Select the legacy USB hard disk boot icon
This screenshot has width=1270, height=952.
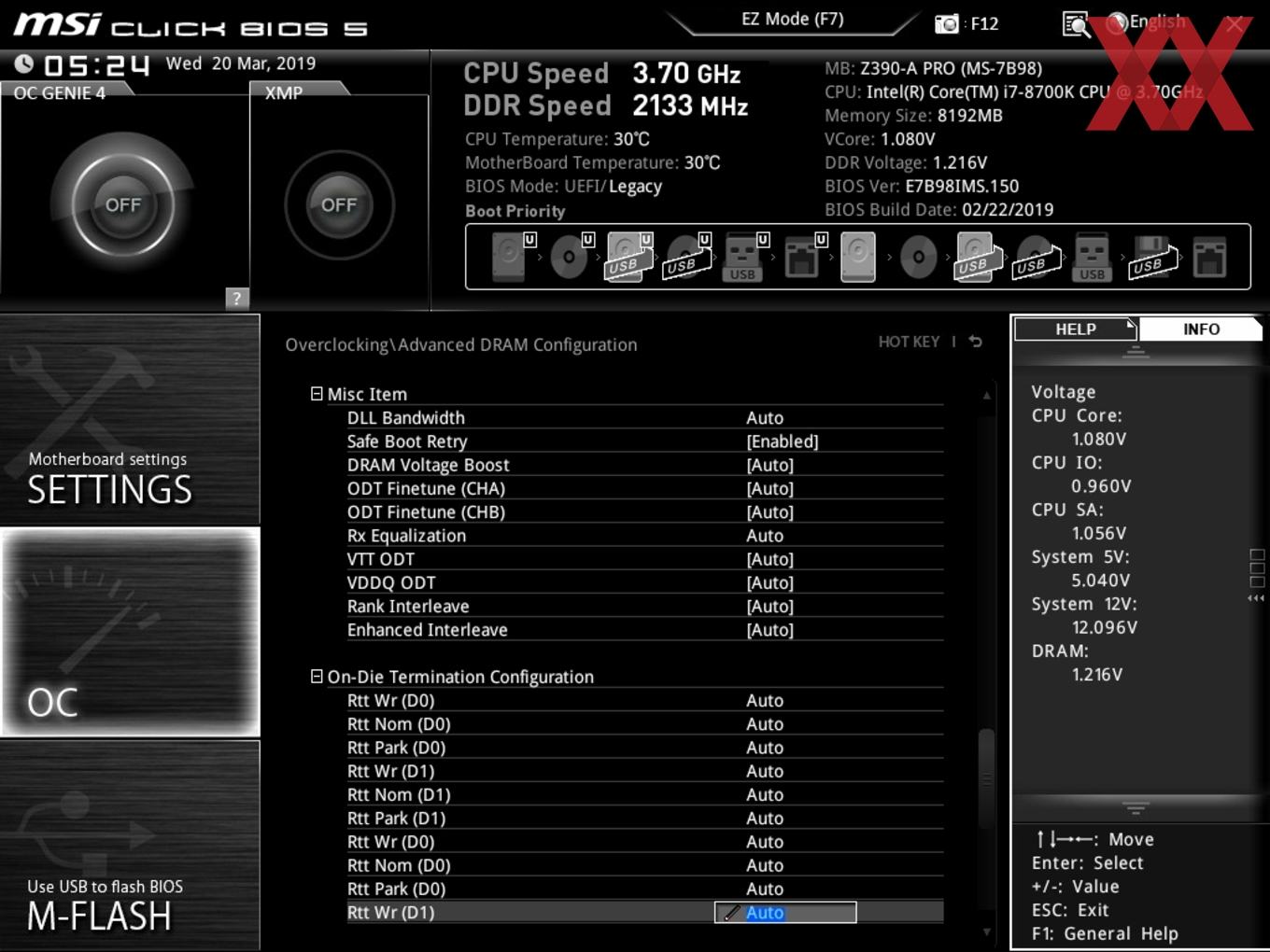coord(977,257)
